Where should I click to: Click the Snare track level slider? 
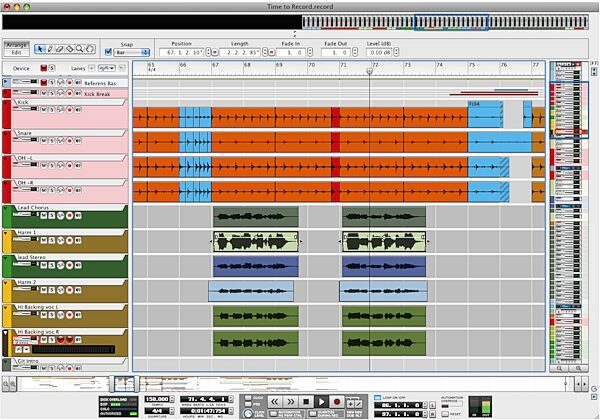coord(25,140)
